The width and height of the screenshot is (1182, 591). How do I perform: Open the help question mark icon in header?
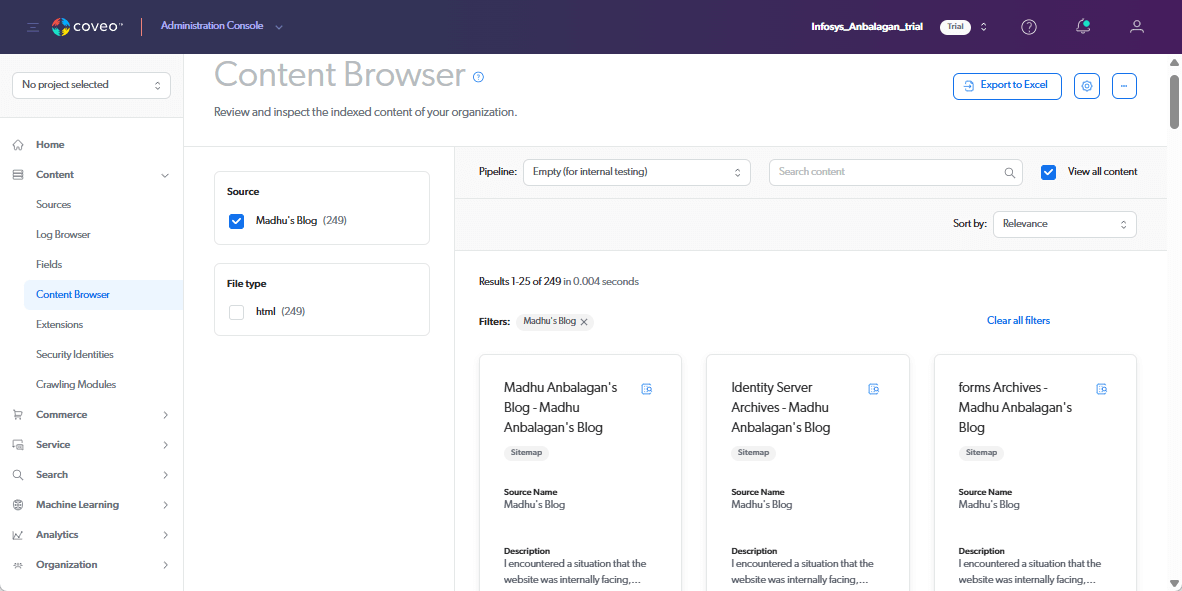click(x=1028, y=27)
